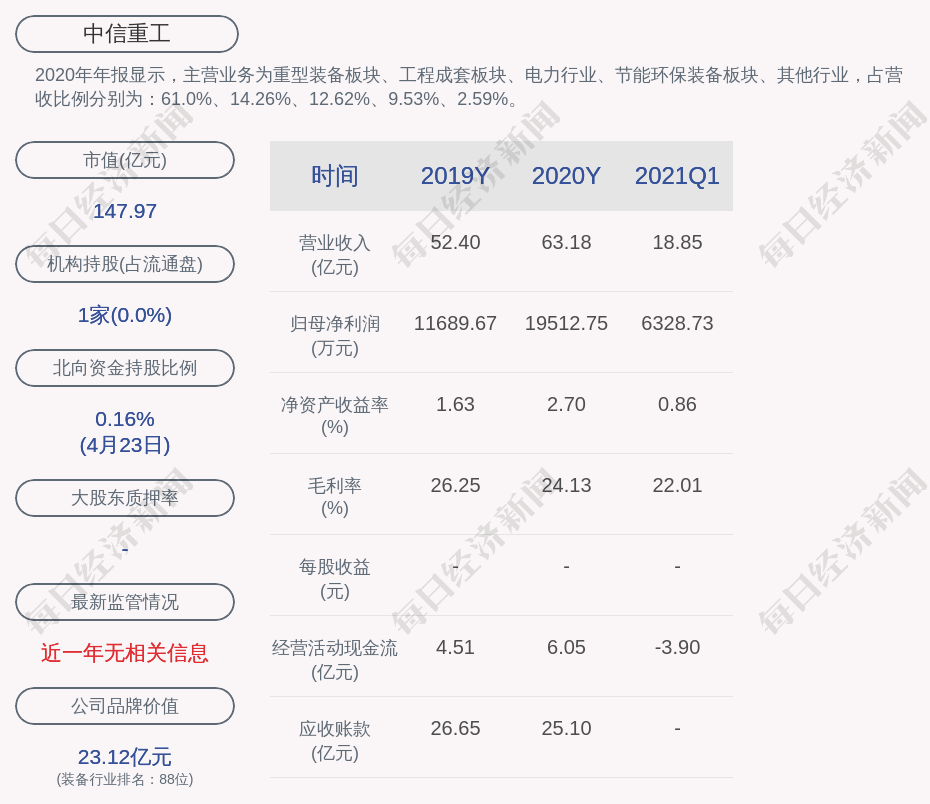Click the ROE value 1.63

[x=456, y=404]
